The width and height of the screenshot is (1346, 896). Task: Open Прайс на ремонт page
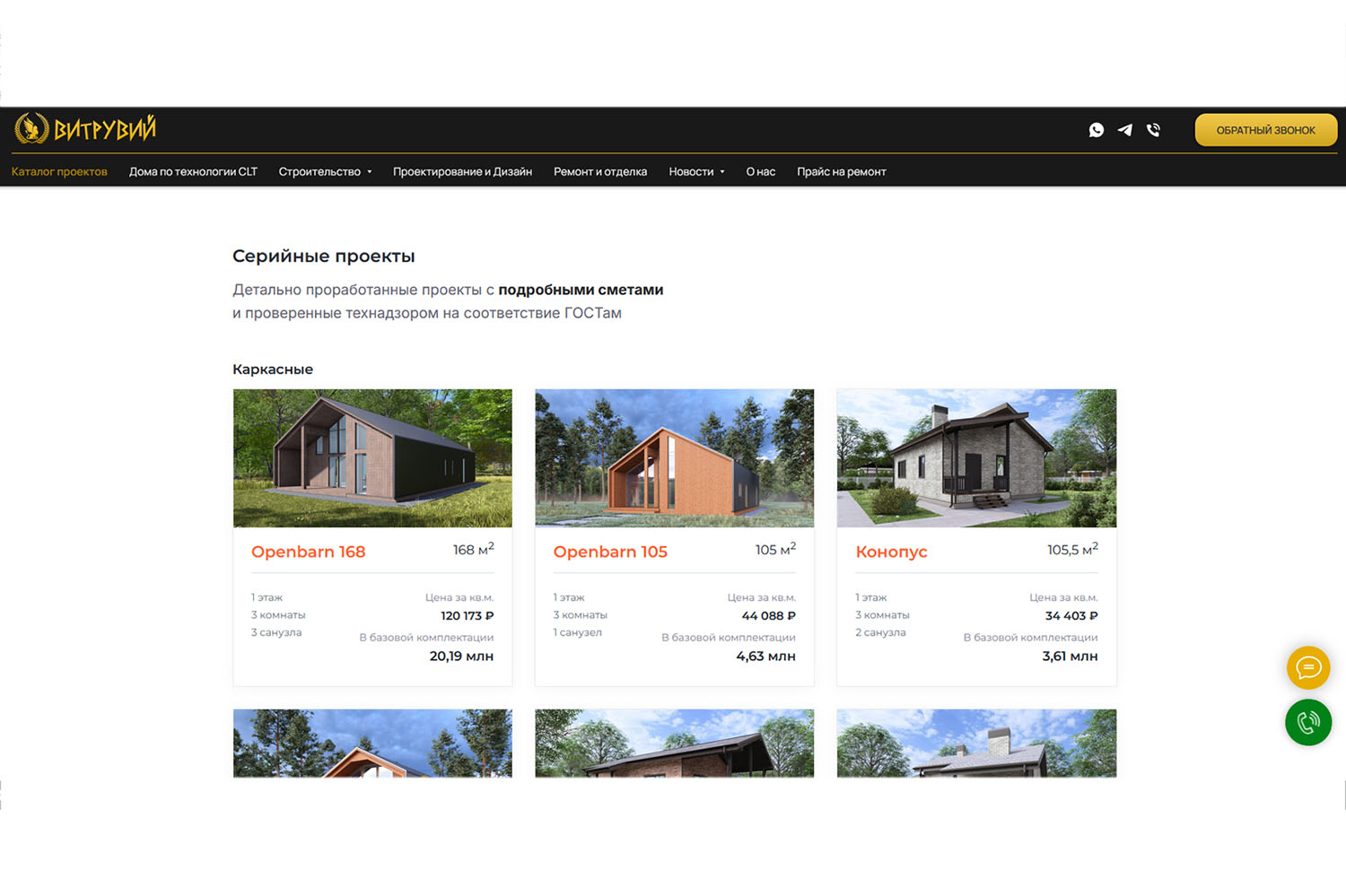(x=841, y=172)
